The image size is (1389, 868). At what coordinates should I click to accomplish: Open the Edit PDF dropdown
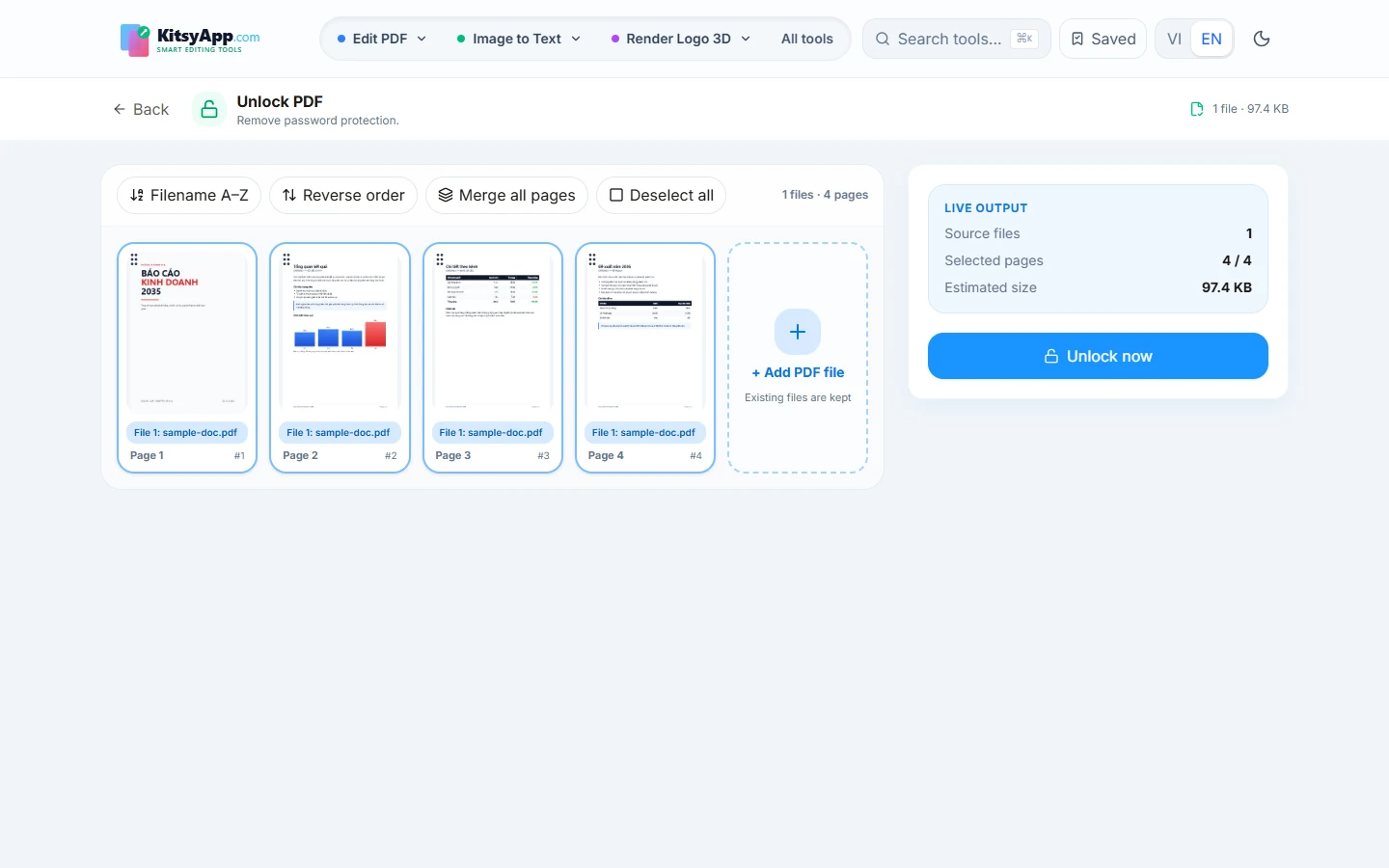click(x=382, y=39)
